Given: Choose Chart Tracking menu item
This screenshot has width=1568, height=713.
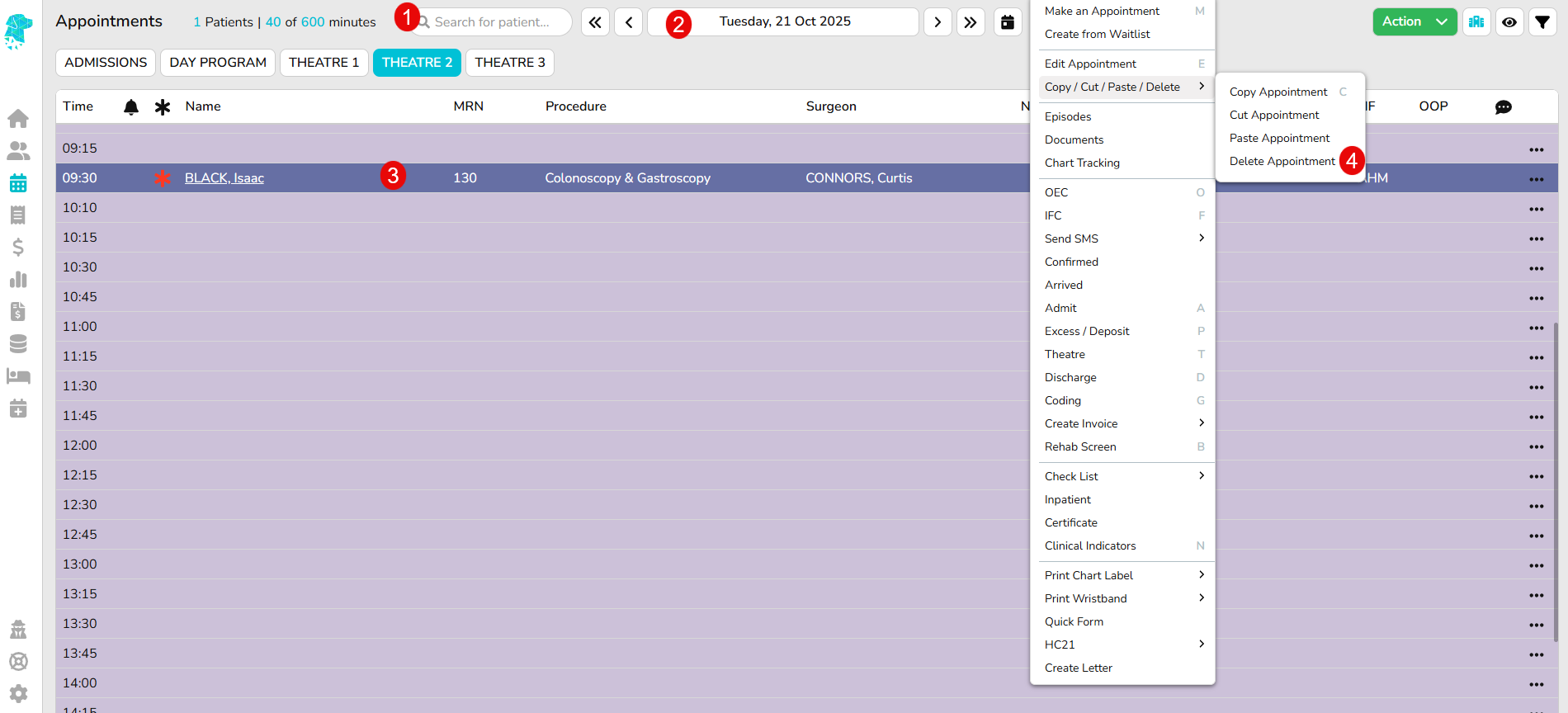Looking at the screenshot, I should click(1082, 163).
